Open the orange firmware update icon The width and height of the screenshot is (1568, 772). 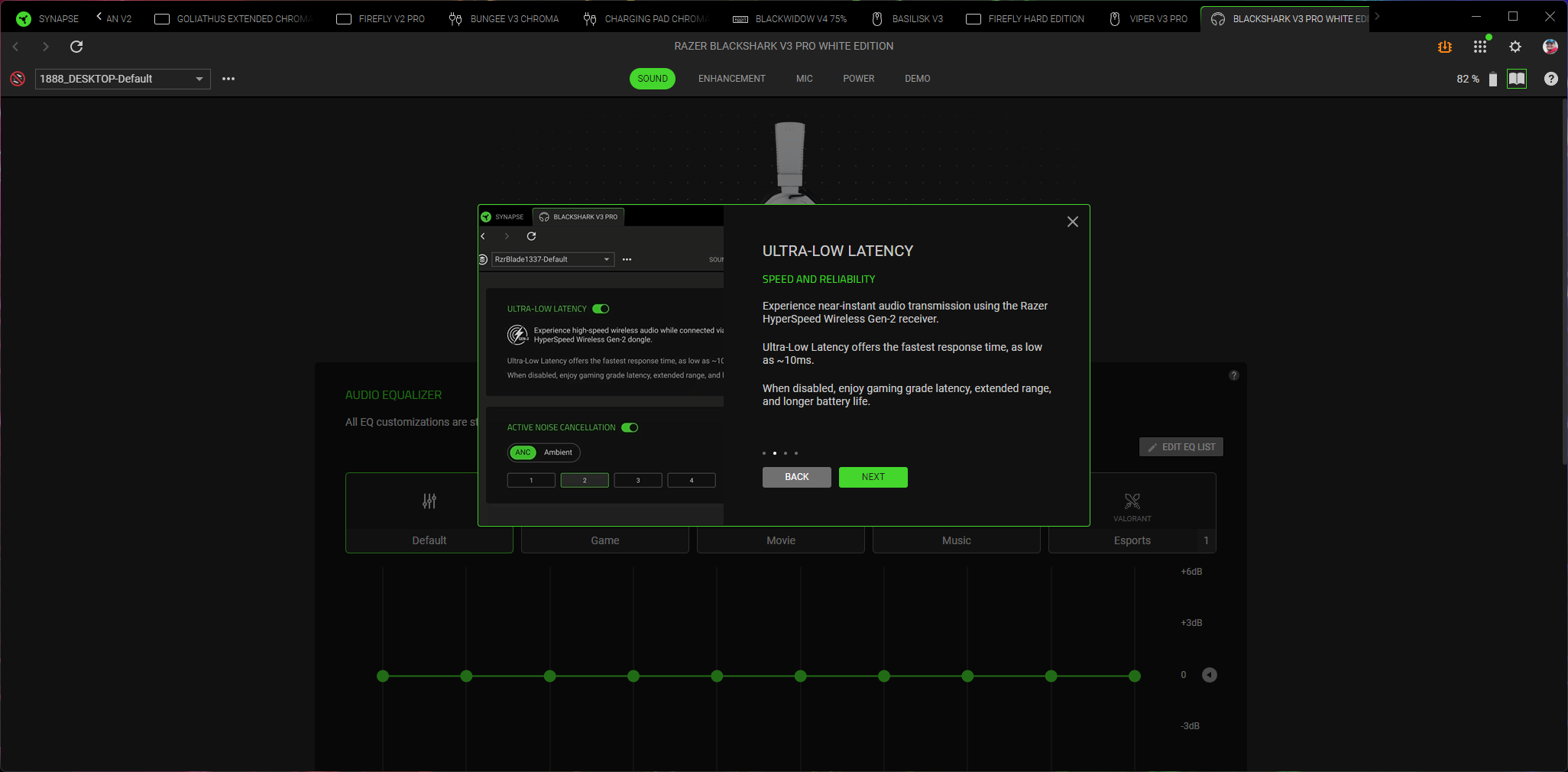pos(1444,47)
